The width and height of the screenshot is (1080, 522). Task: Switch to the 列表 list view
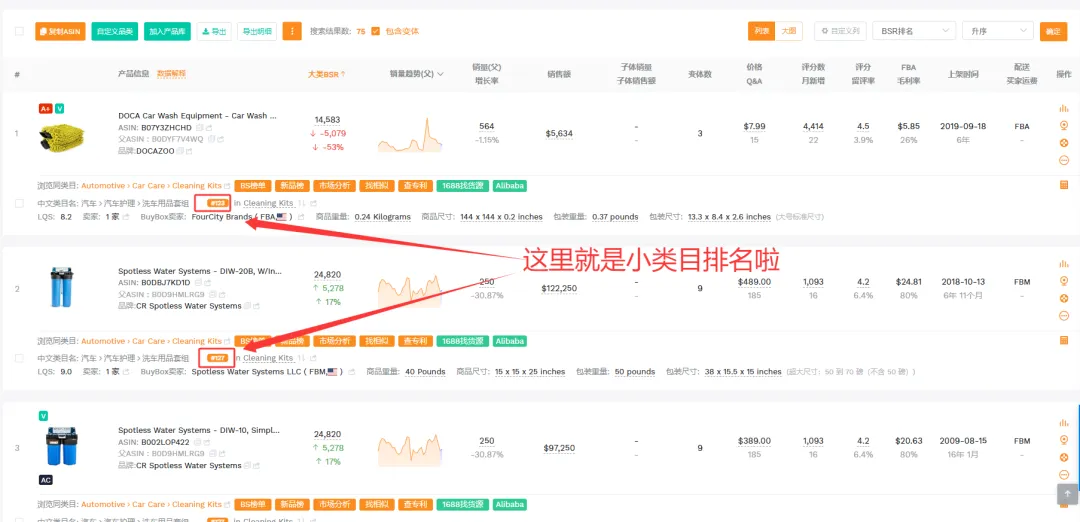(761, 31)
